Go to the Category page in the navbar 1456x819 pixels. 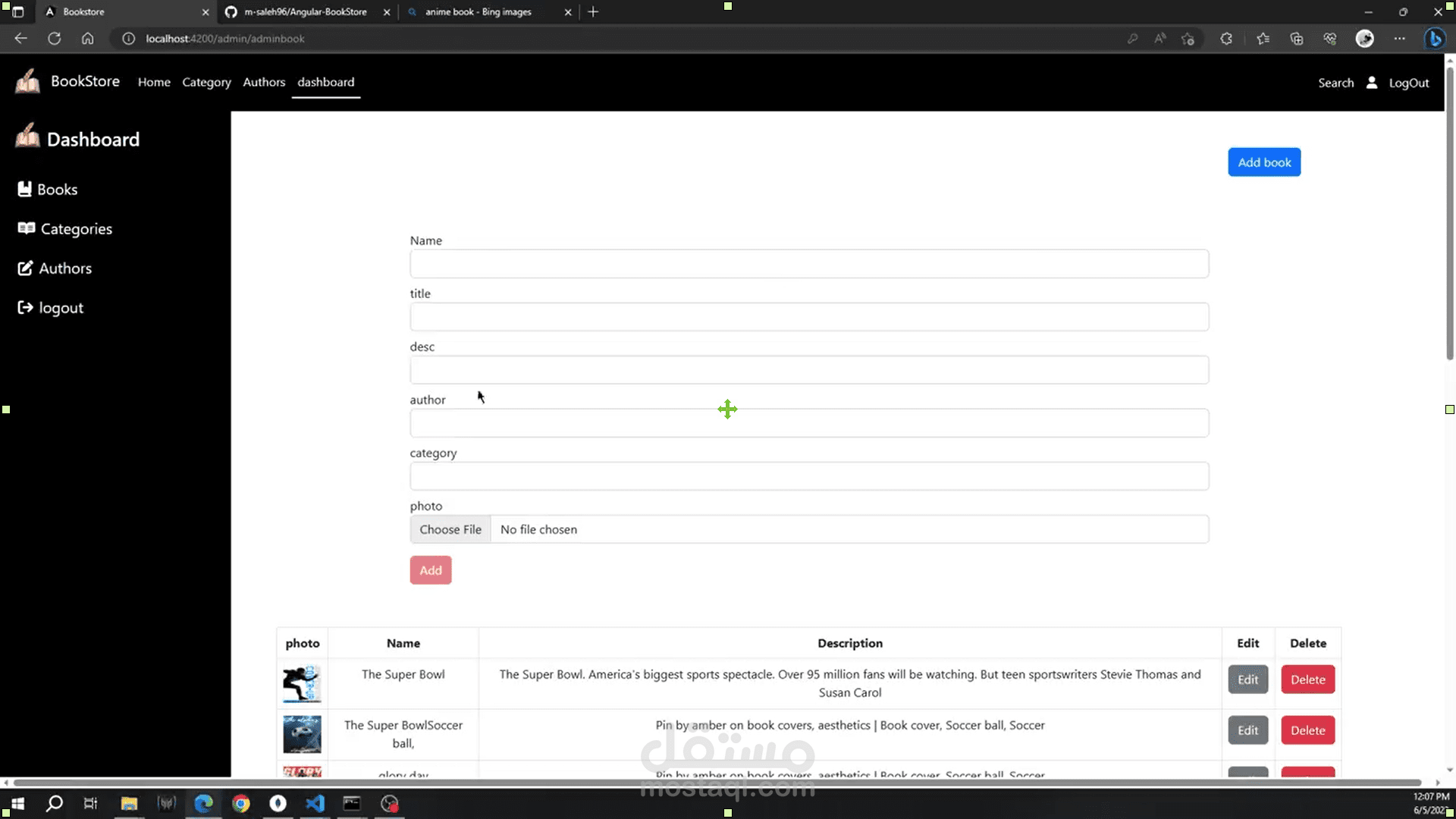click(206, 82)
